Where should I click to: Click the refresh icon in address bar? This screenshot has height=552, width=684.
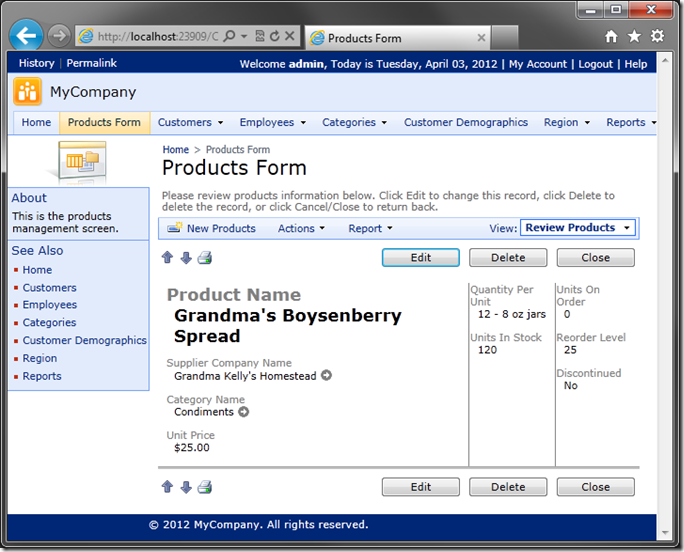coord(274,36)
